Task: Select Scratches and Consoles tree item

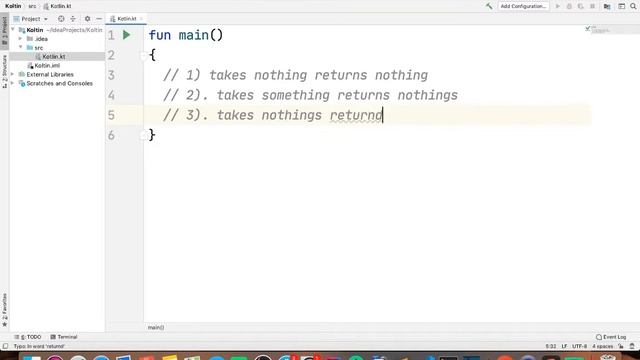Action: tap(59, 84)
